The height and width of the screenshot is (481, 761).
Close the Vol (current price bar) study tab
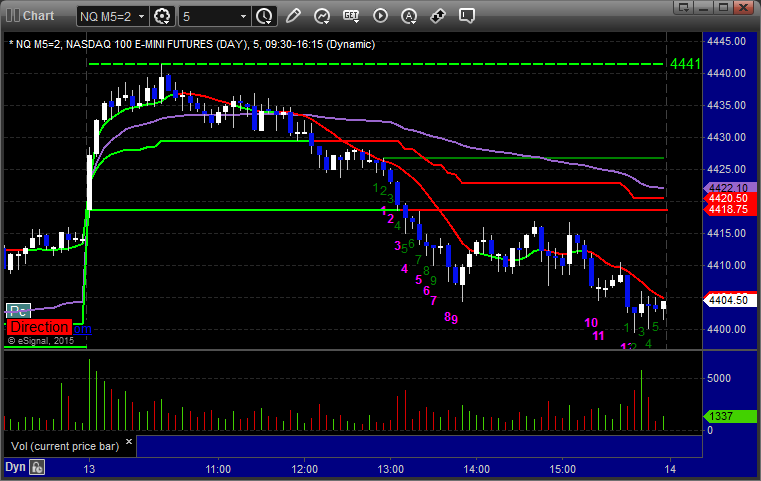(x=129, y=442)
